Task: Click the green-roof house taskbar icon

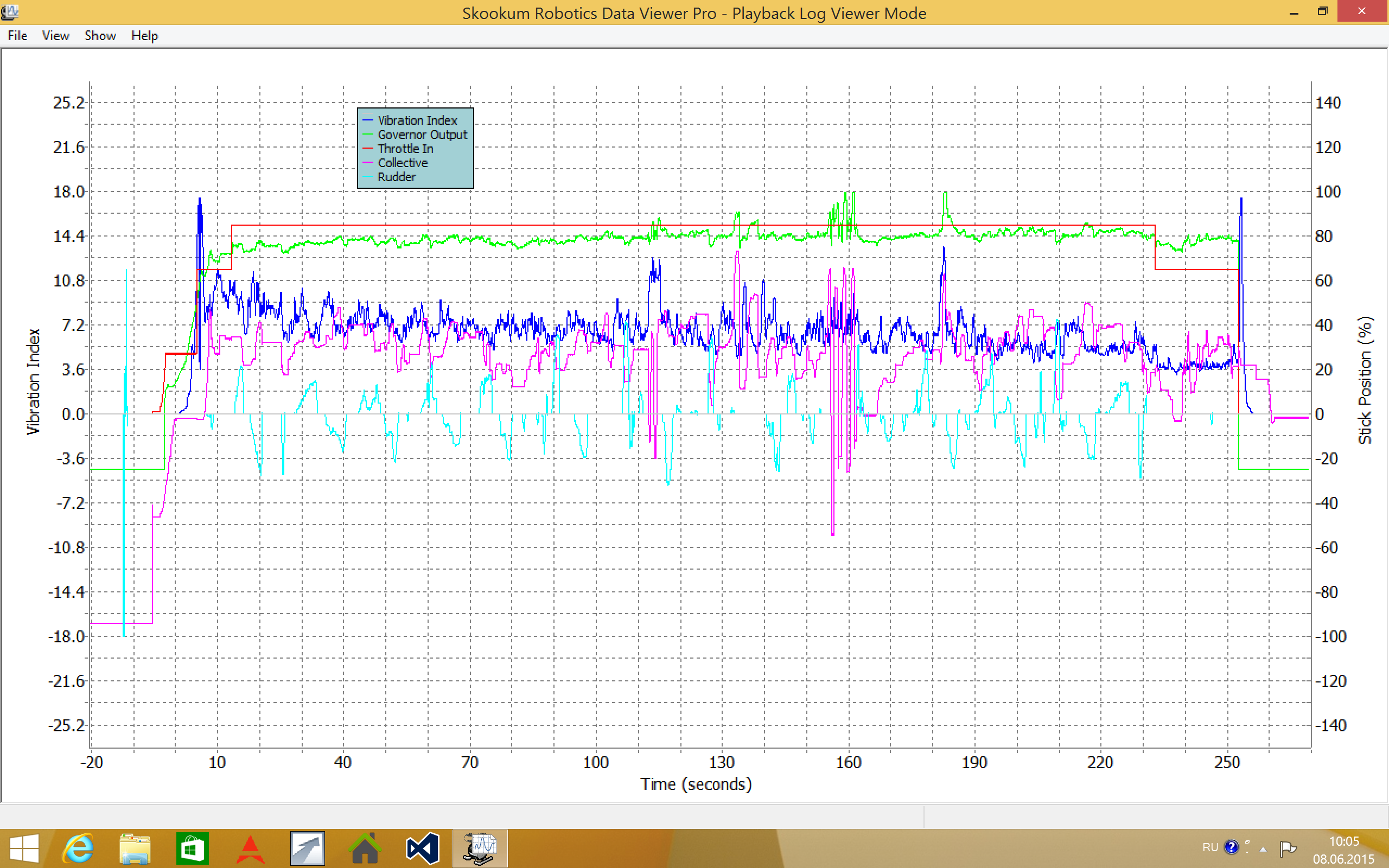Action: coord(365,848)
